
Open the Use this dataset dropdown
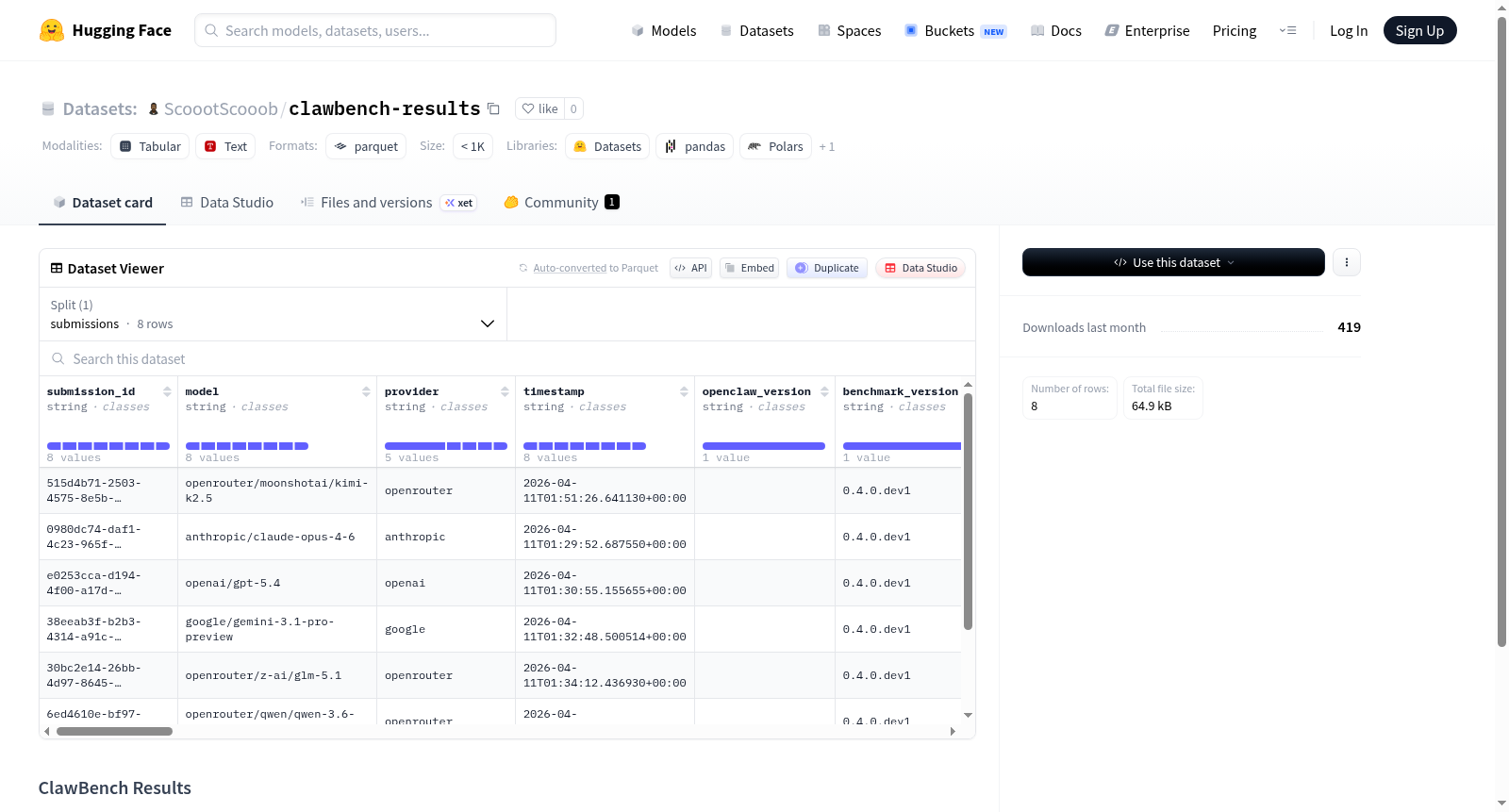tap(1173, 262)
